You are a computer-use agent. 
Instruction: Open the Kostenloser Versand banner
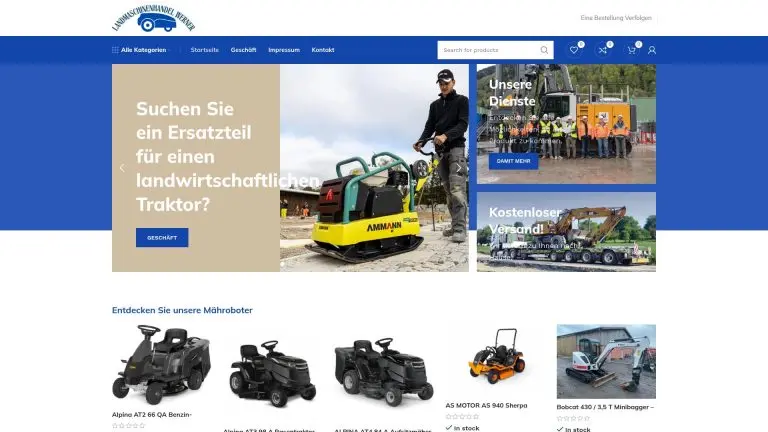click(566, 232)
